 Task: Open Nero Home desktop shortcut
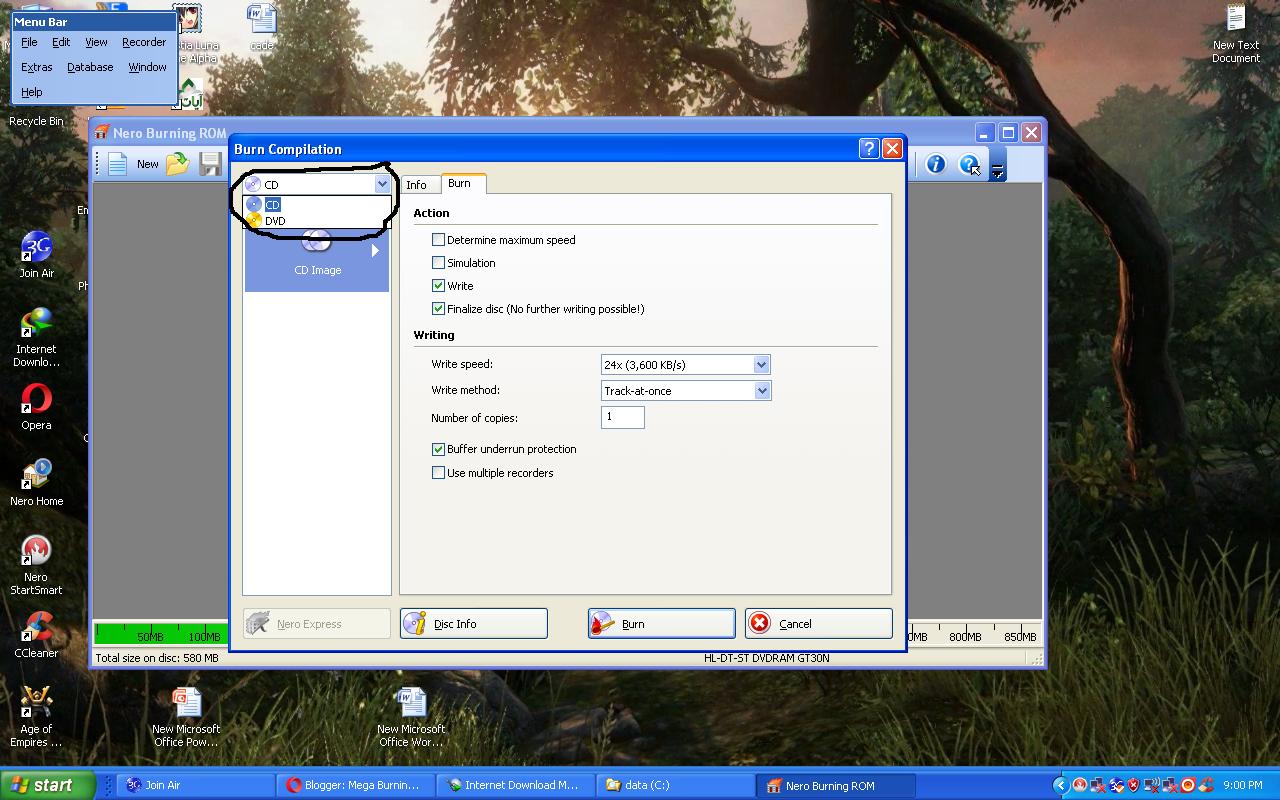click(x=36, y=483)
